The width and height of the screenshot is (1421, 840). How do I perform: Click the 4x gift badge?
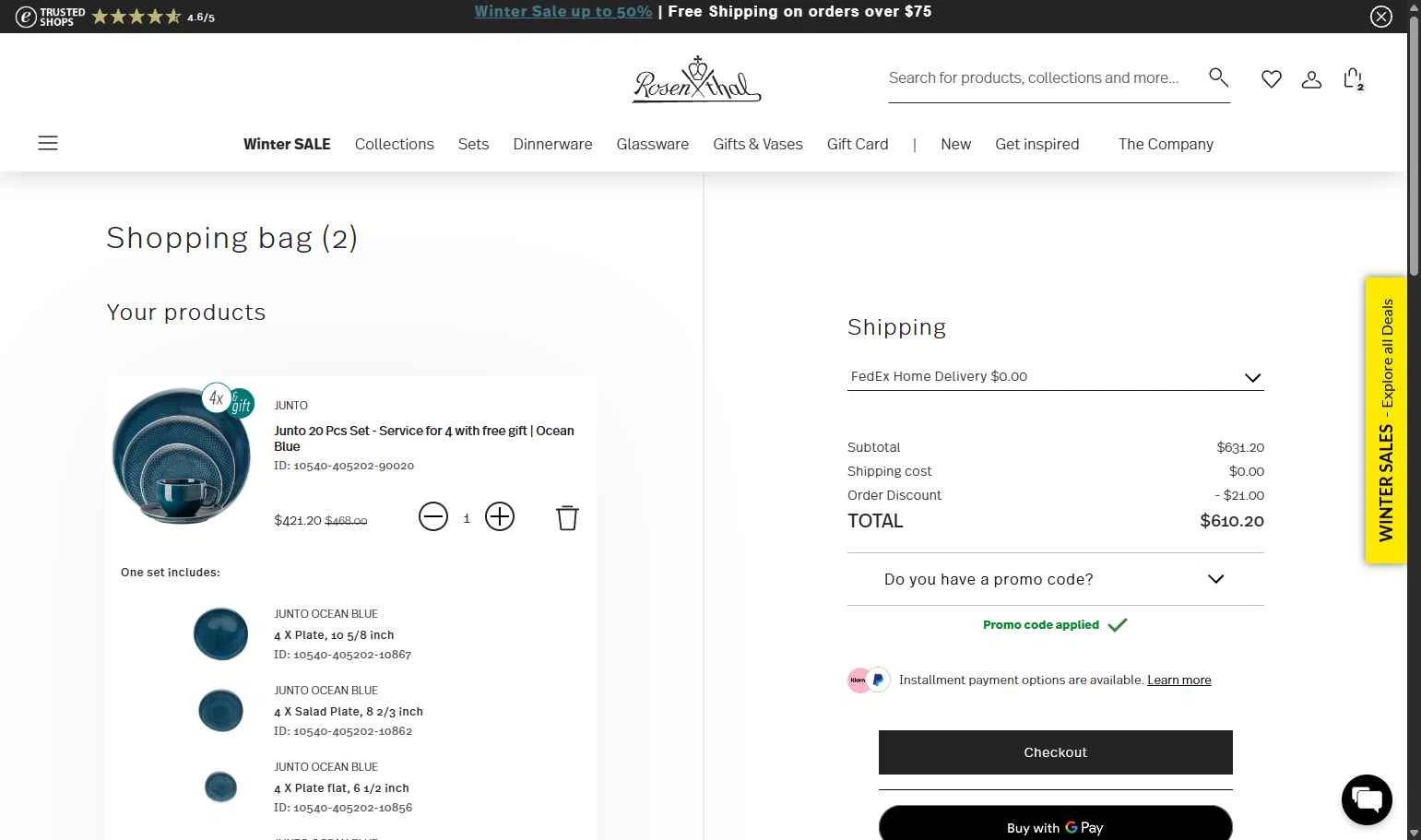228,400
